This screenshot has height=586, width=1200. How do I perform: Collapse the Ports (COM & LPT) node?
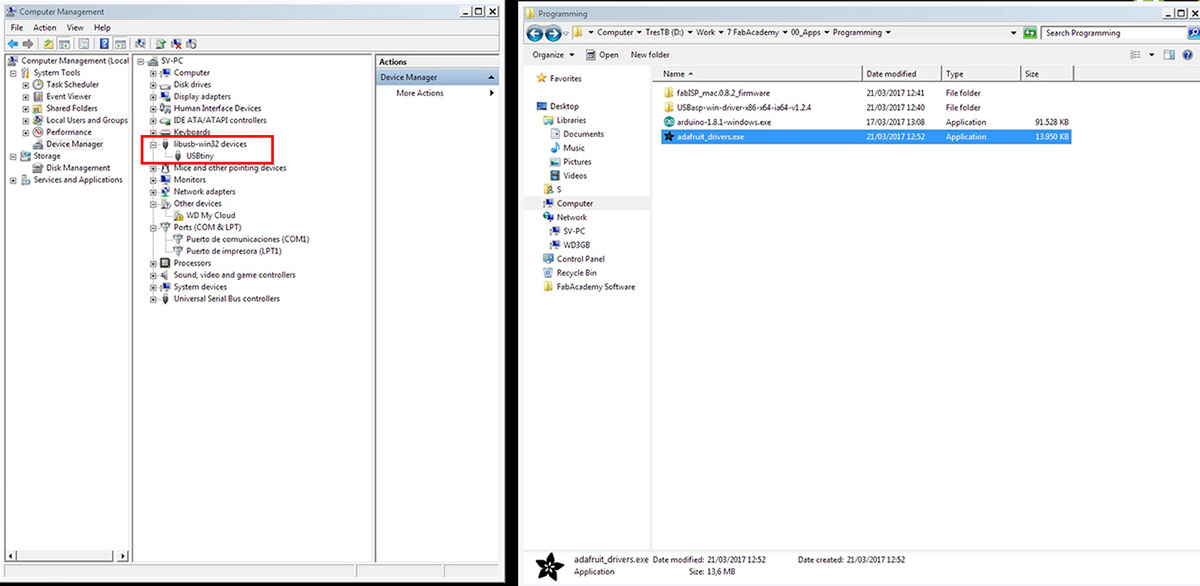click(x=153, y=227)
